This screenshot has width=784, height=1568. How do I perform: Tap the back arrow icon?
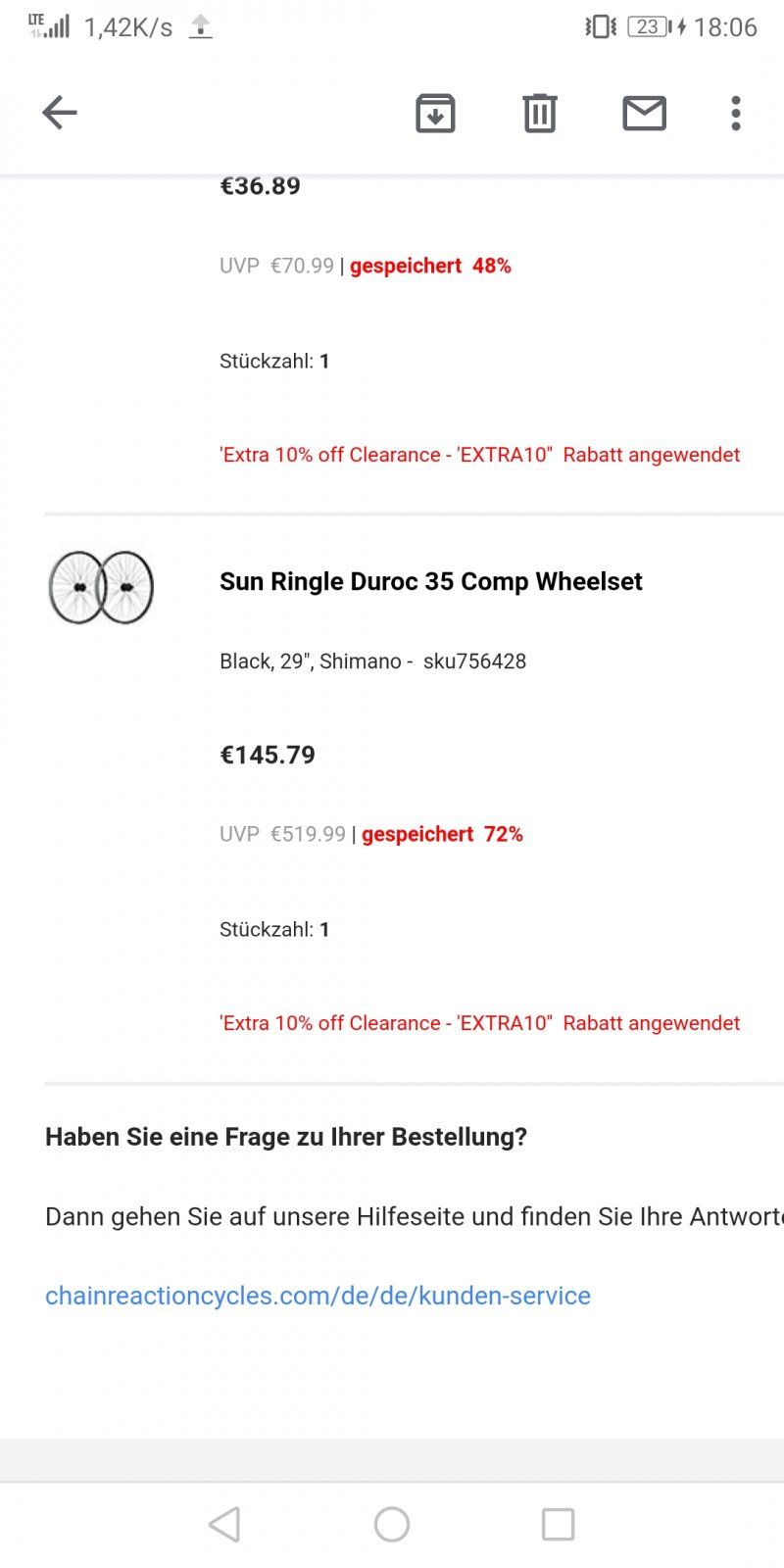click(x=60, y=113)
